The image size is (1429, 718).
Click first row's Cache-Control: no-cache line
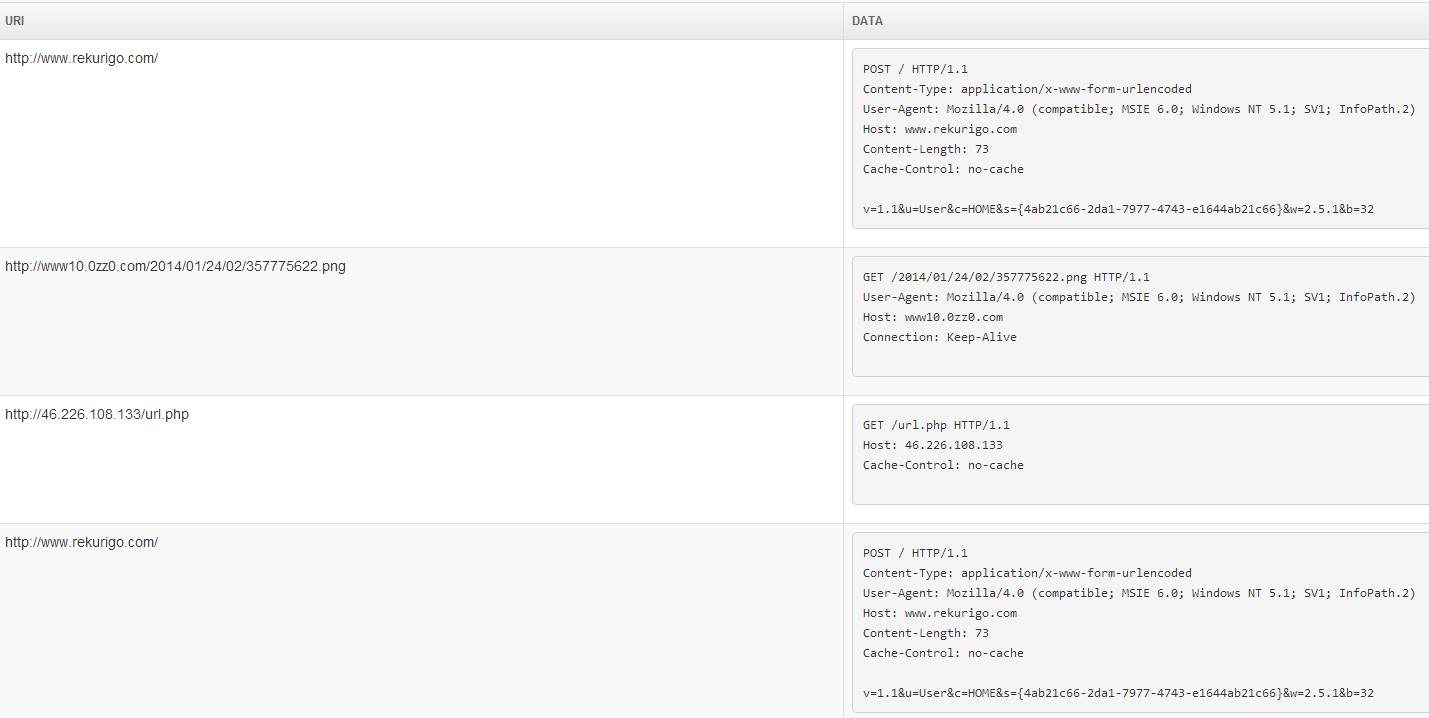[x=943, y=169]
